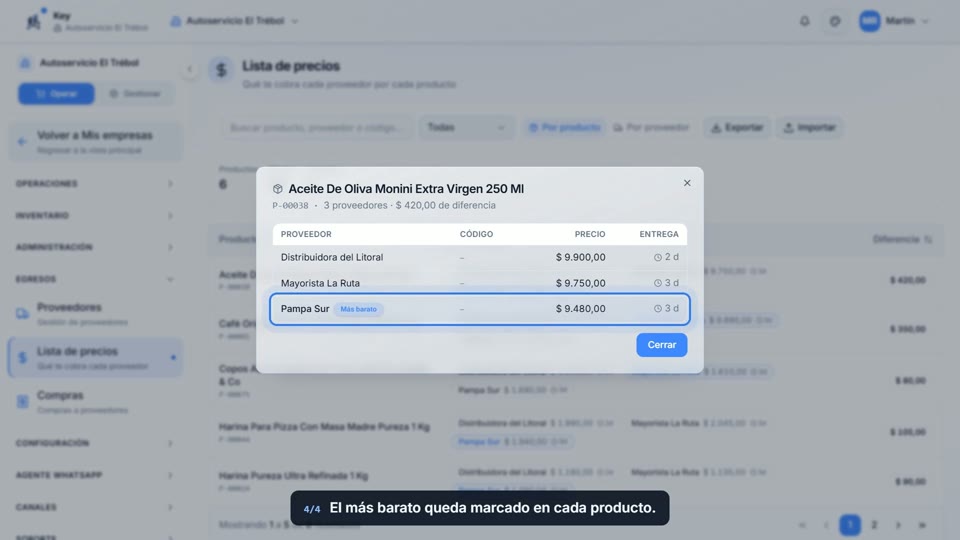Click the product code P-00038

(290, 206)
